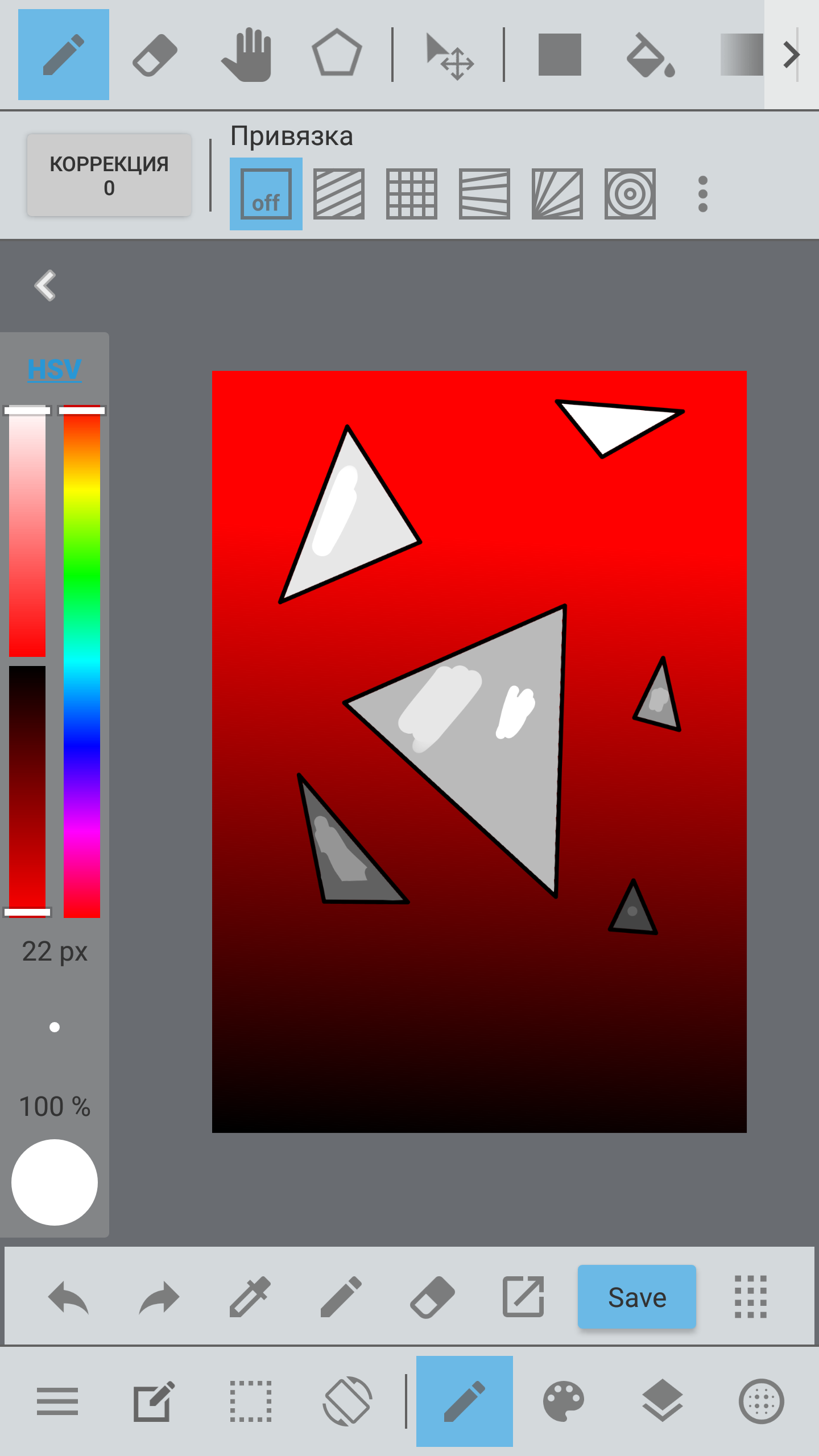Switch color mode via HSV link
Screen dimensions: 819x1456
pos(55,369)
